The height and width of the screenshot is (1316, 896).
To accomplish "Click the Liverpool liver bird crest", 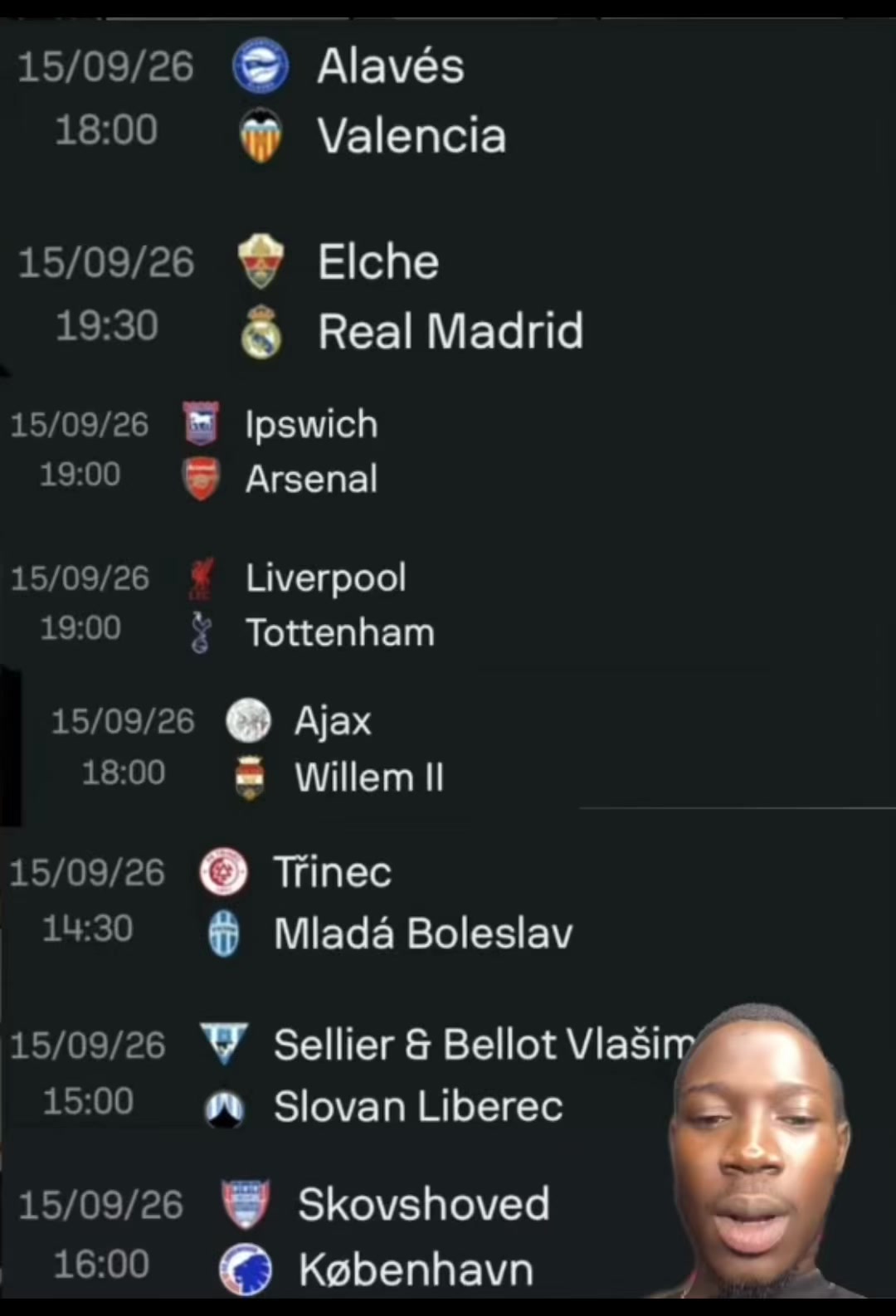I will tap(201, 578).
